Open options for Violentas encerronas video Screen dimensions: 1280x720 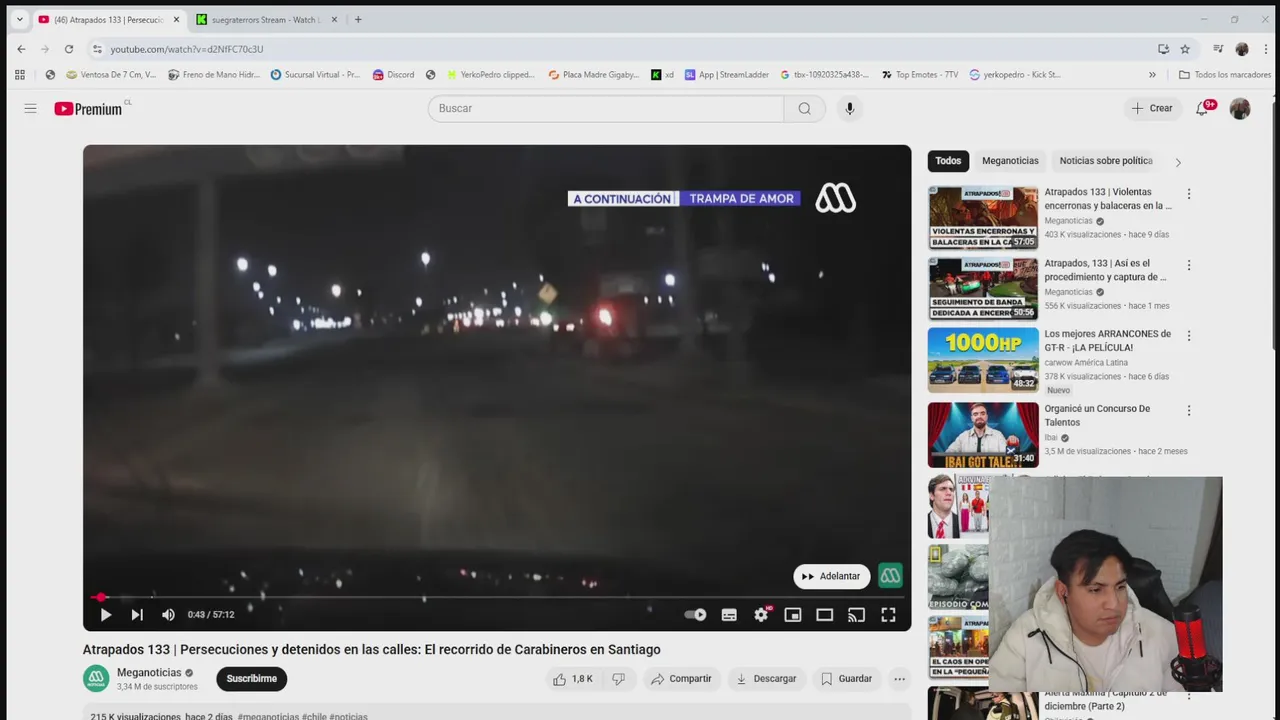pos(1189,194)
